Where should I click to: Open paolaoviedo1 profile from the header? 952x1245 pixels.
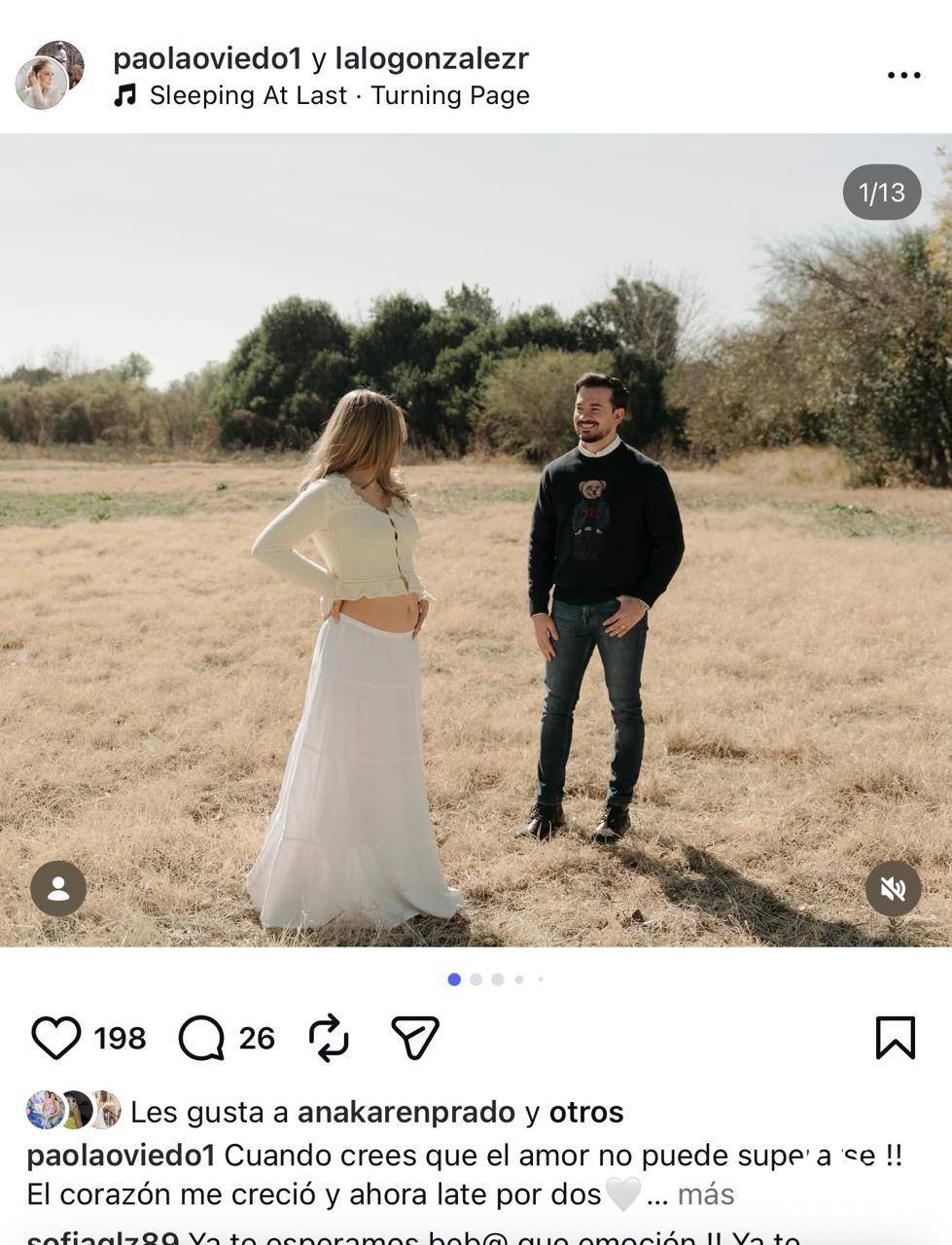(207, 58)
